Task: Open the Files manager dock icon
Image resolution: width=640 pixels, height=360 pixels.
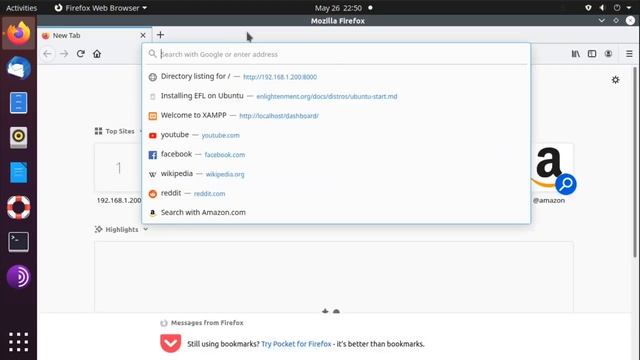Action: point(18,102)
